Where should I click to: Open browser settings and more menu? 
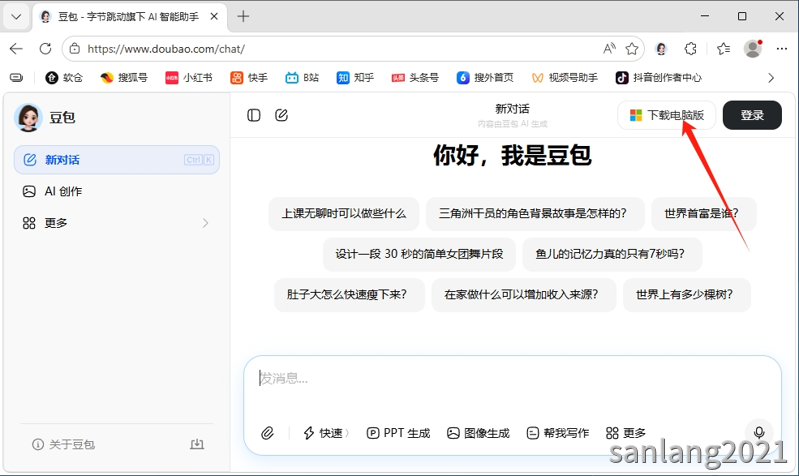(782, 49)
